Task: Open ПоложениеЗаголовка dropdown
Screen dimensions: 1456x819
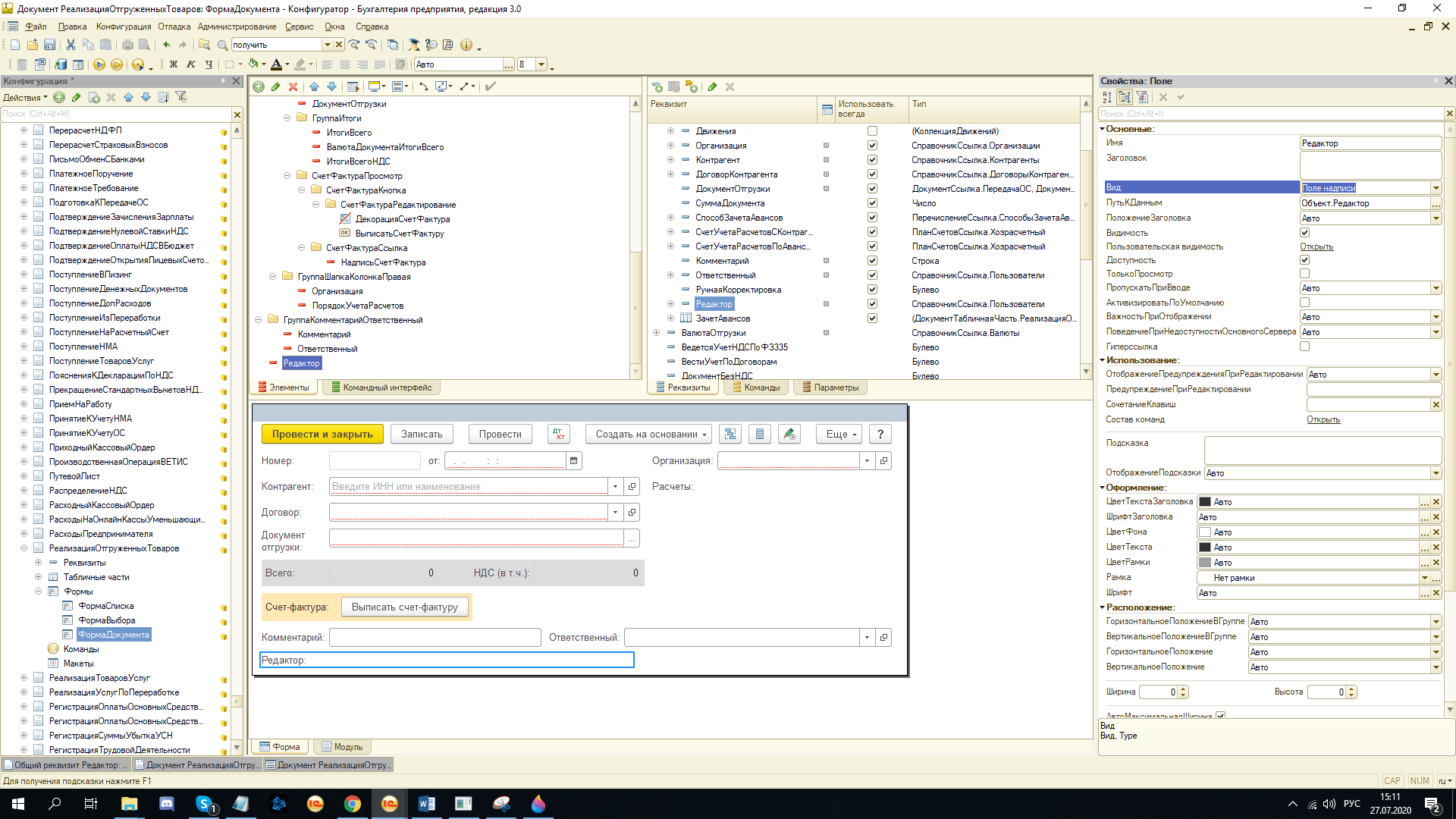Action: tap(1436, 218)
